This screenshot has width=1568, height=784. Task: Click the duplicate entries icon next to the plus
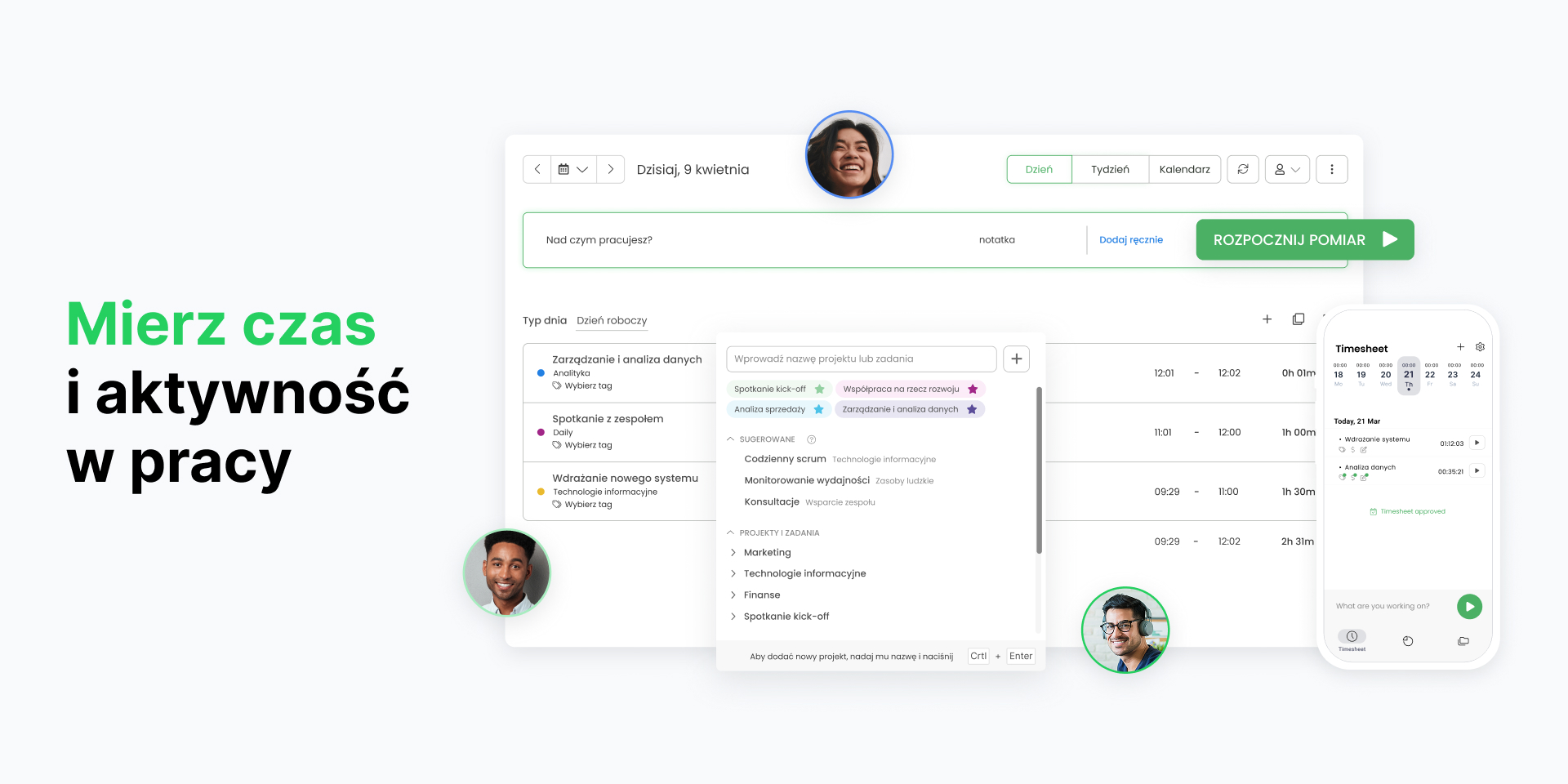coord(1298,319)
